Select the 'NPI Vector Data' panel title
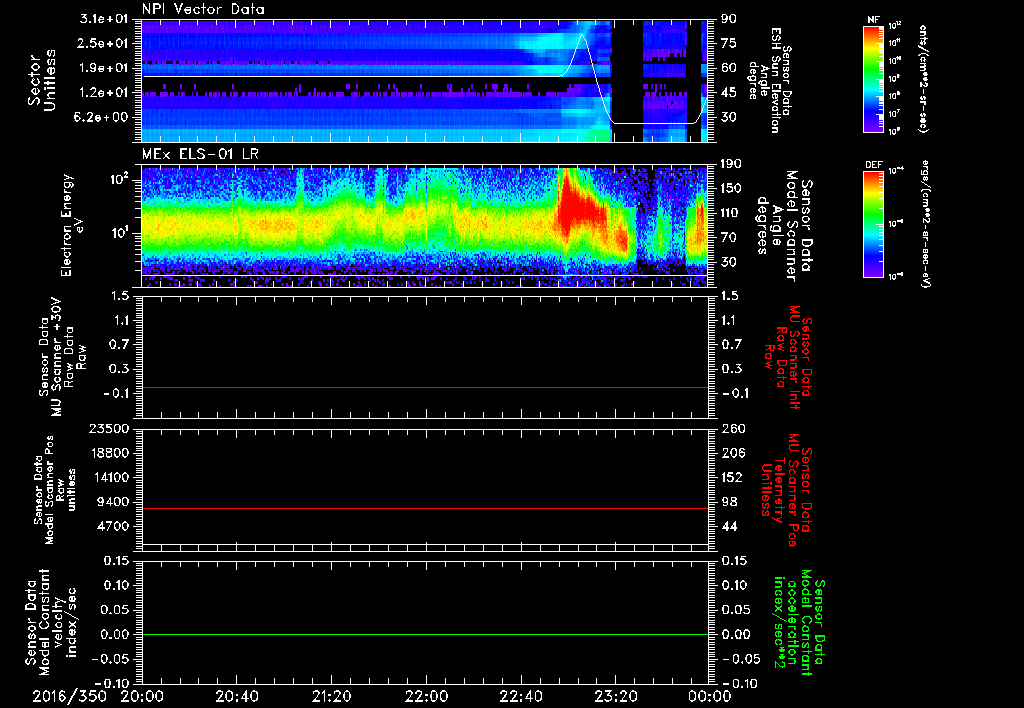1024x708 pixels. tap(203, 9)
